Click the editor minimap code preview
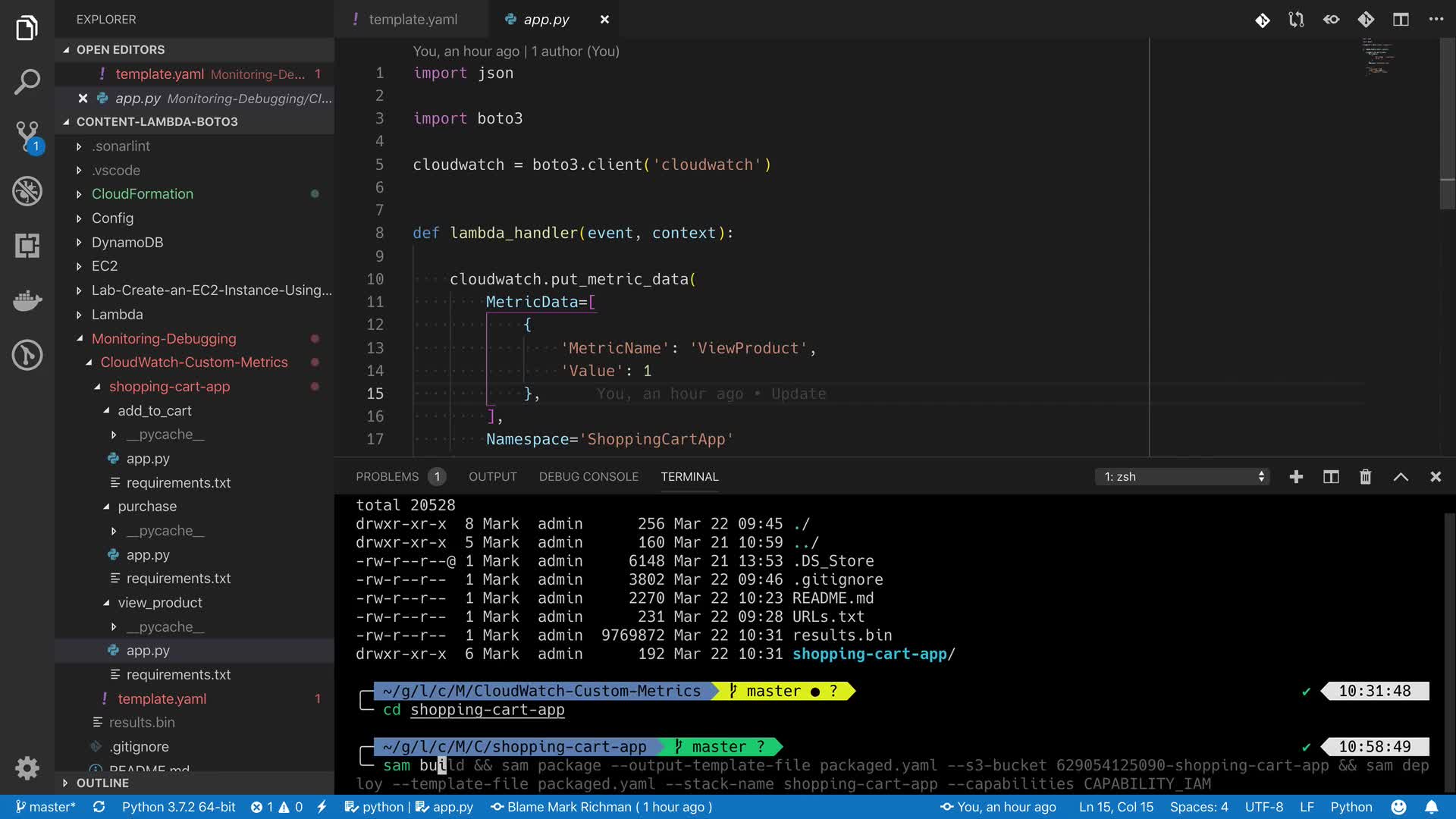 (1378, 57)
